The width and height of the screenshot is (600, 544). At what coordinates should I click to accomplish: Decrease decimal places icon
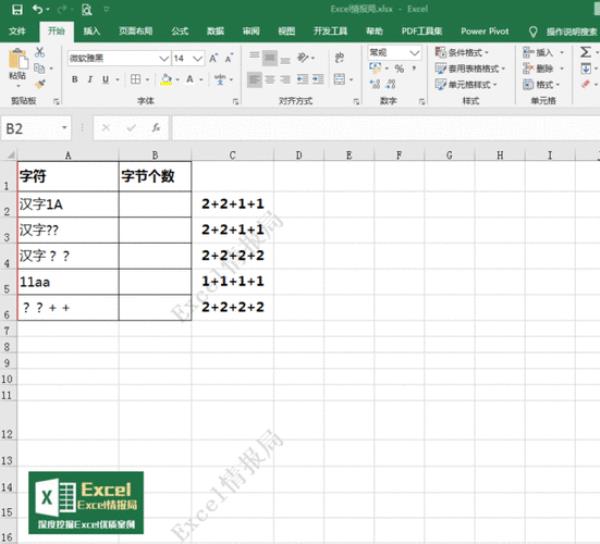click(x=391, y=84)
